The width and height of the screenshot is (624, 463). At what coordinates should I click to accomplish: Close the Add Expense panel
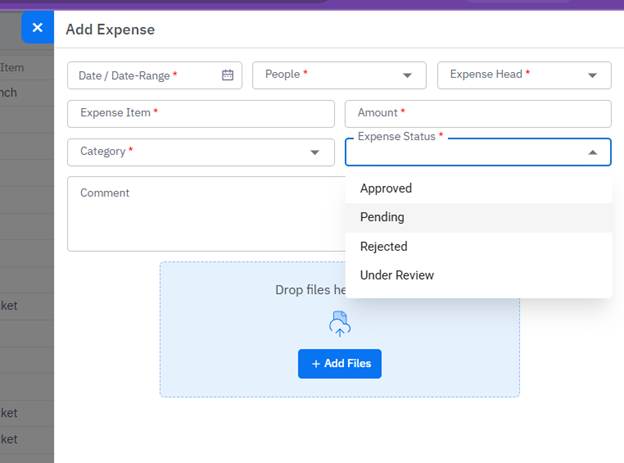tap(37, 27)
